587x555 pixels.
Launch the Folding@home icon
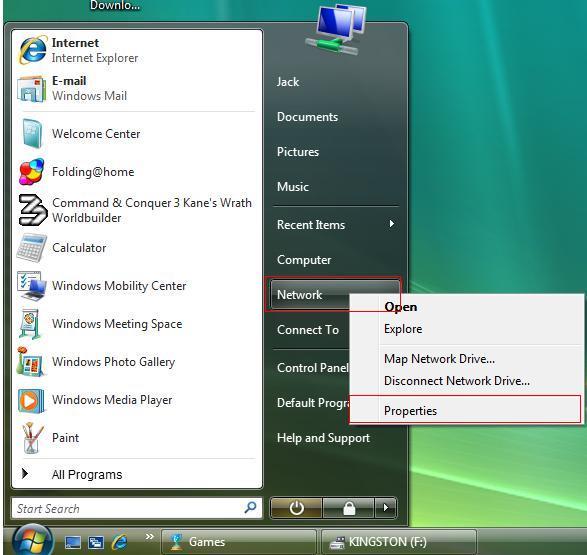[x=31, y=172]
